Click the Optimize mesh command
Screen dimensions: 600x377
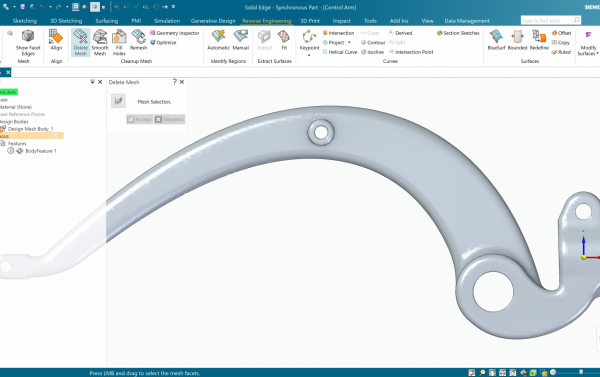click(x=163, y=42)
